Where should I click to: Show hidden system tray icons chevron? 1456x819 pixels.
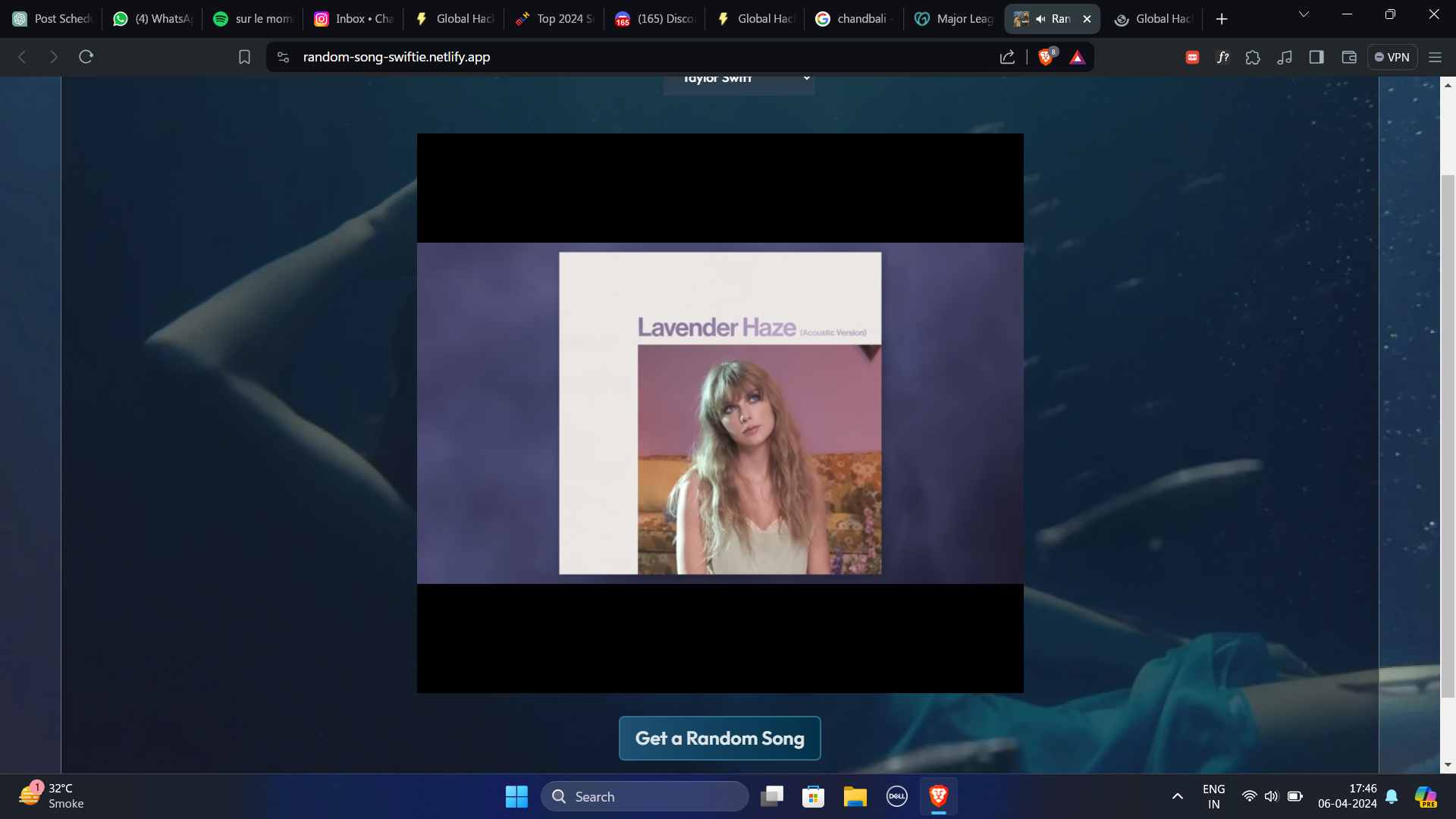pos(1177,796)
